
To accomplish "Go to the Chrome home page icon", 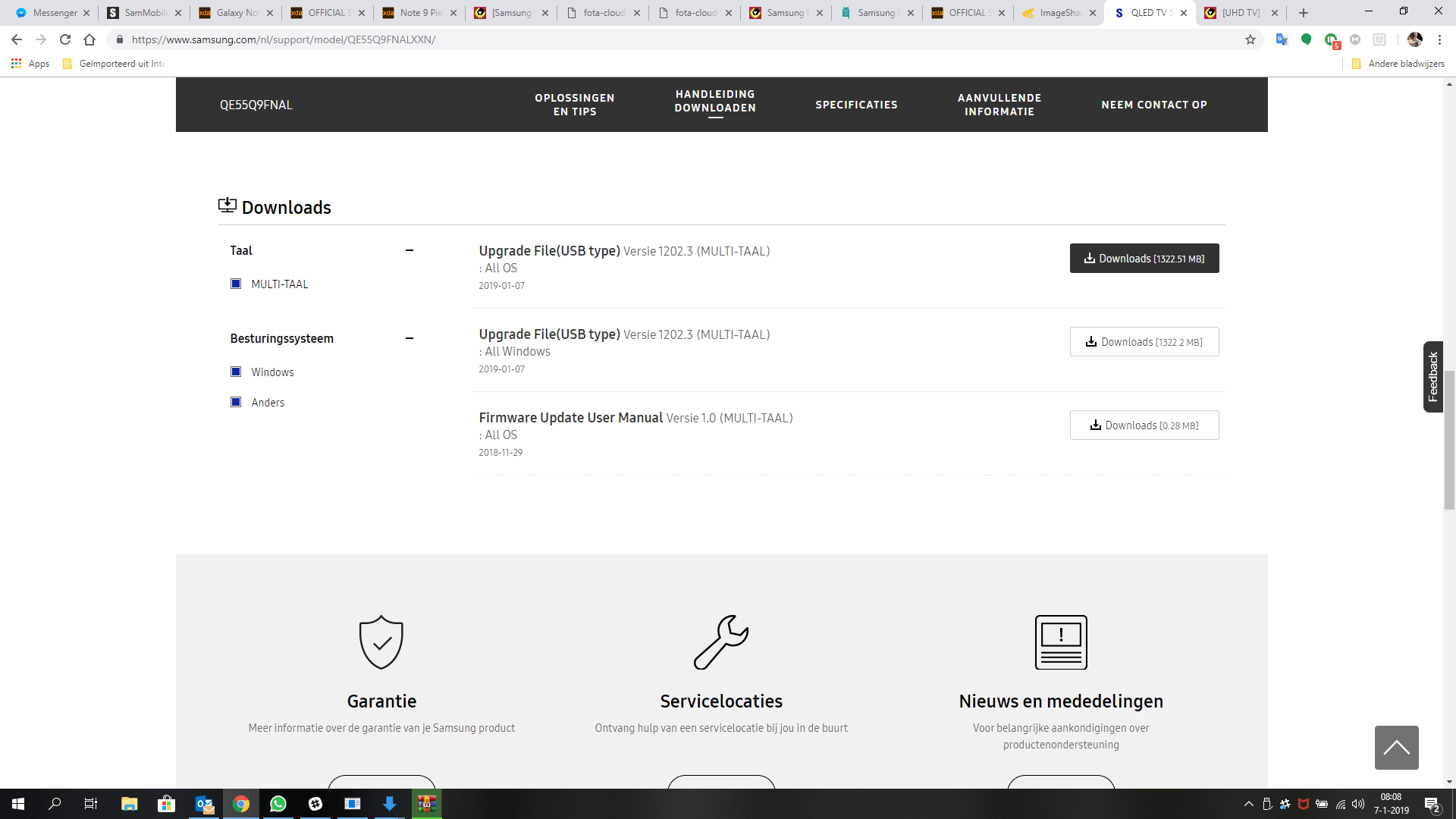I will pos(89,39).
